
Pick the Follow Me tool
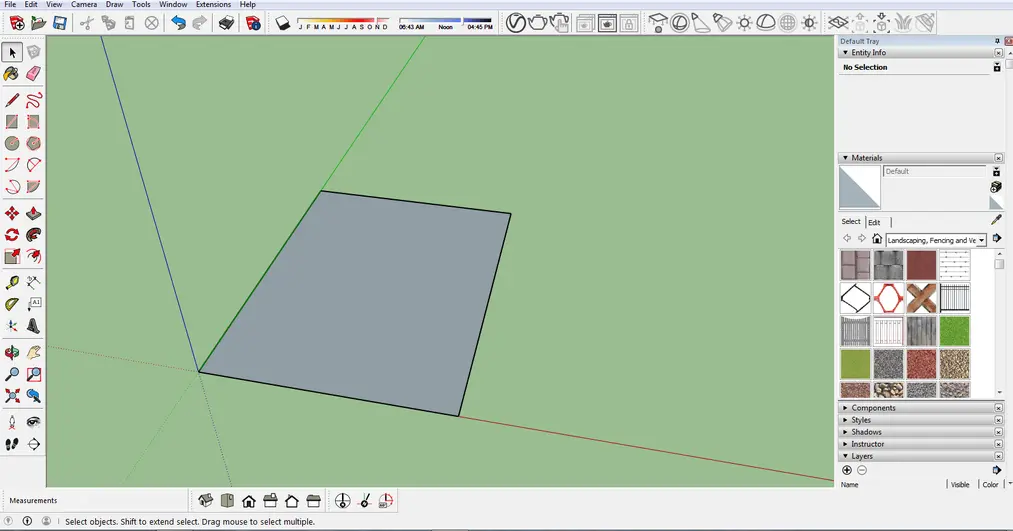tap(34, 234)
